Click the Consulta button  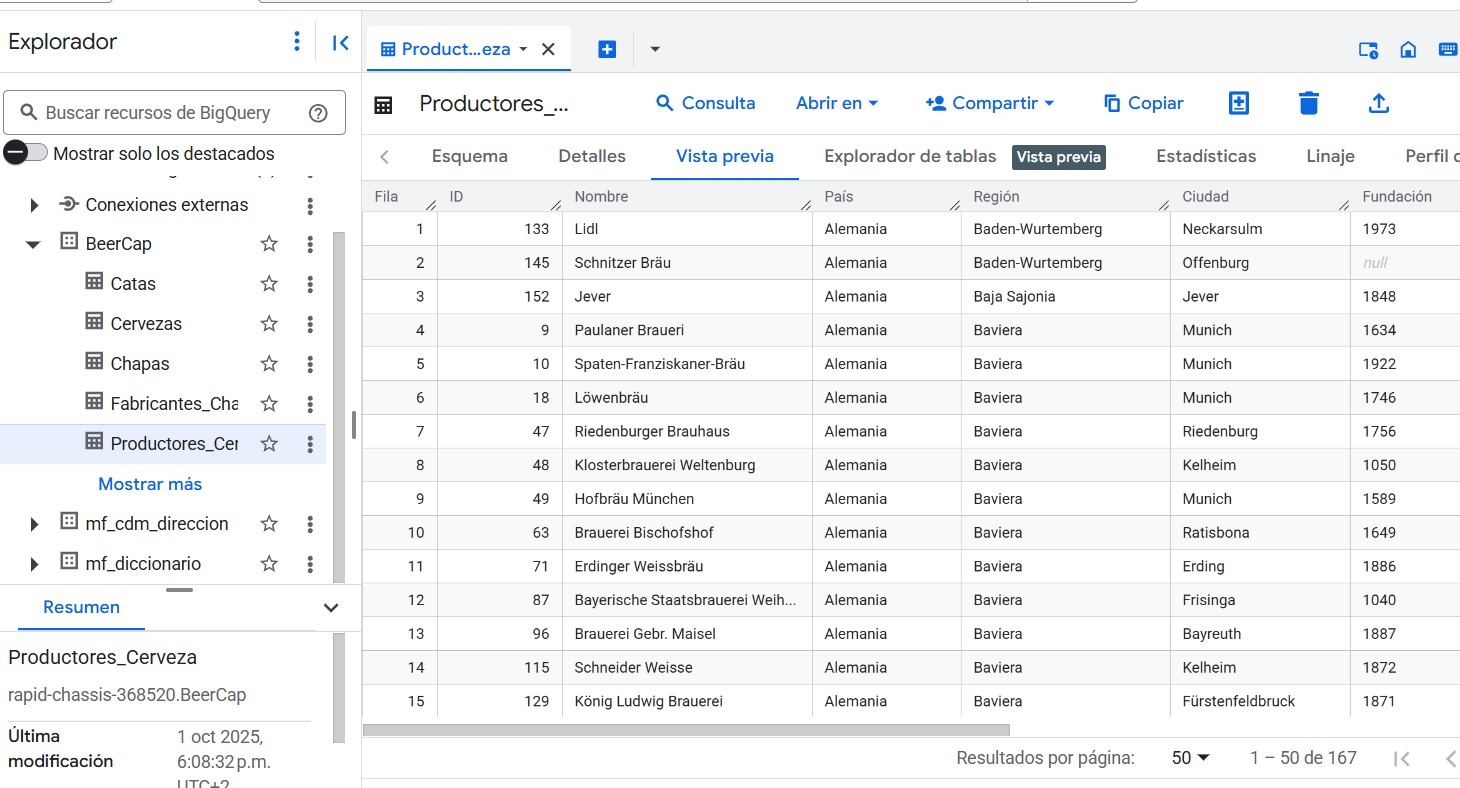click(706, 103)
